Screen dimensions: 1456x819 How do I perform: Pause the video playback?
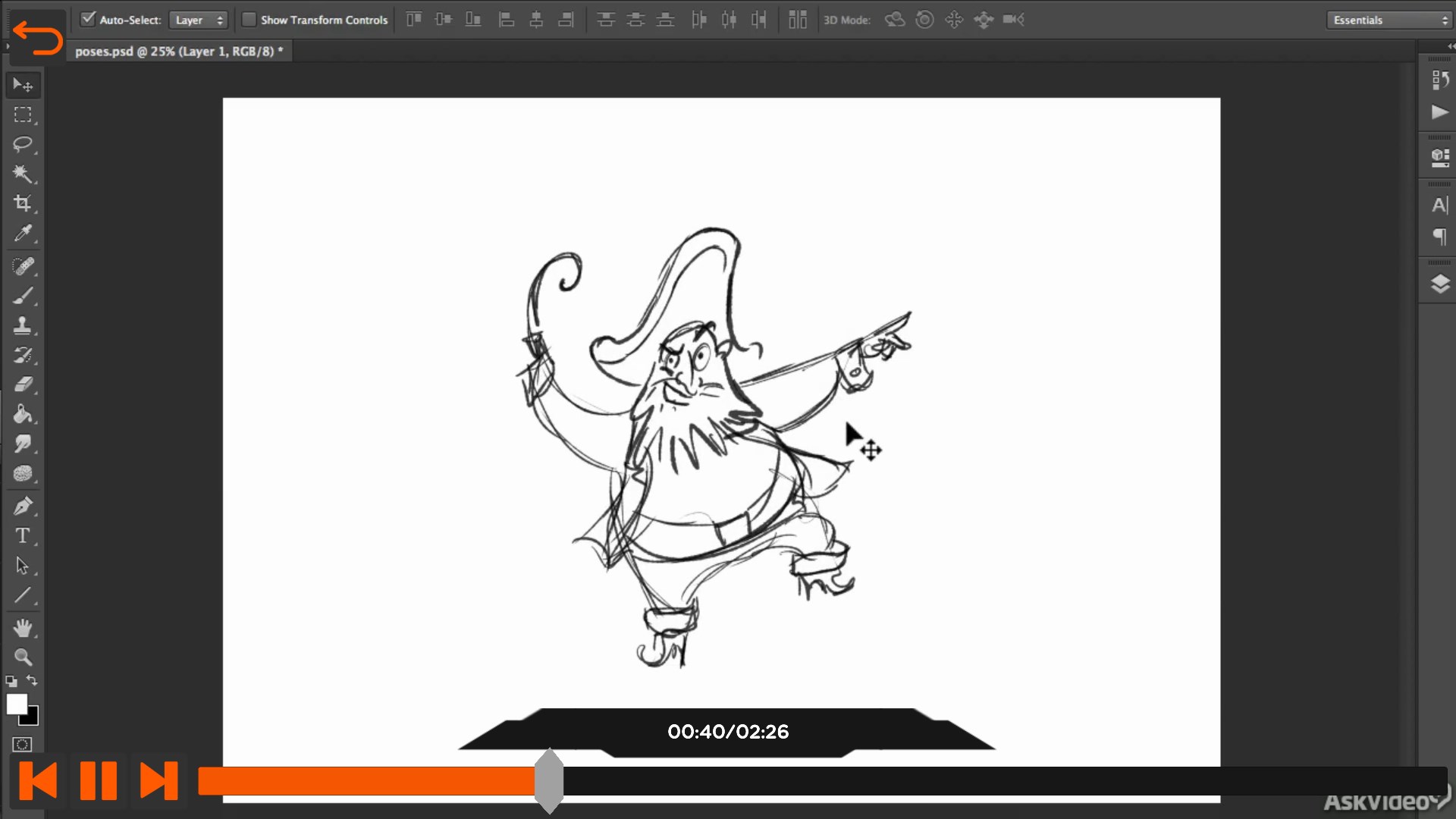click(x=98, y=780)
